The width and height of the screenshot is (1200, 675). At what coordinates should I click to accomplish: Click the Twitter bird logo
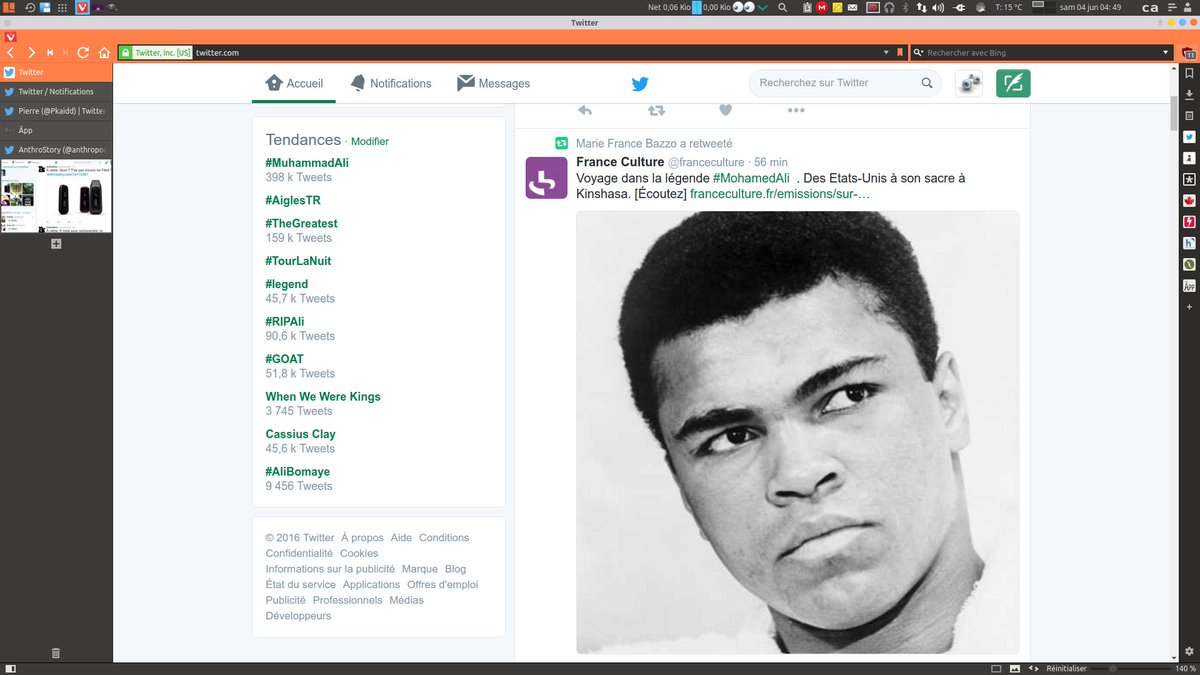640,83
